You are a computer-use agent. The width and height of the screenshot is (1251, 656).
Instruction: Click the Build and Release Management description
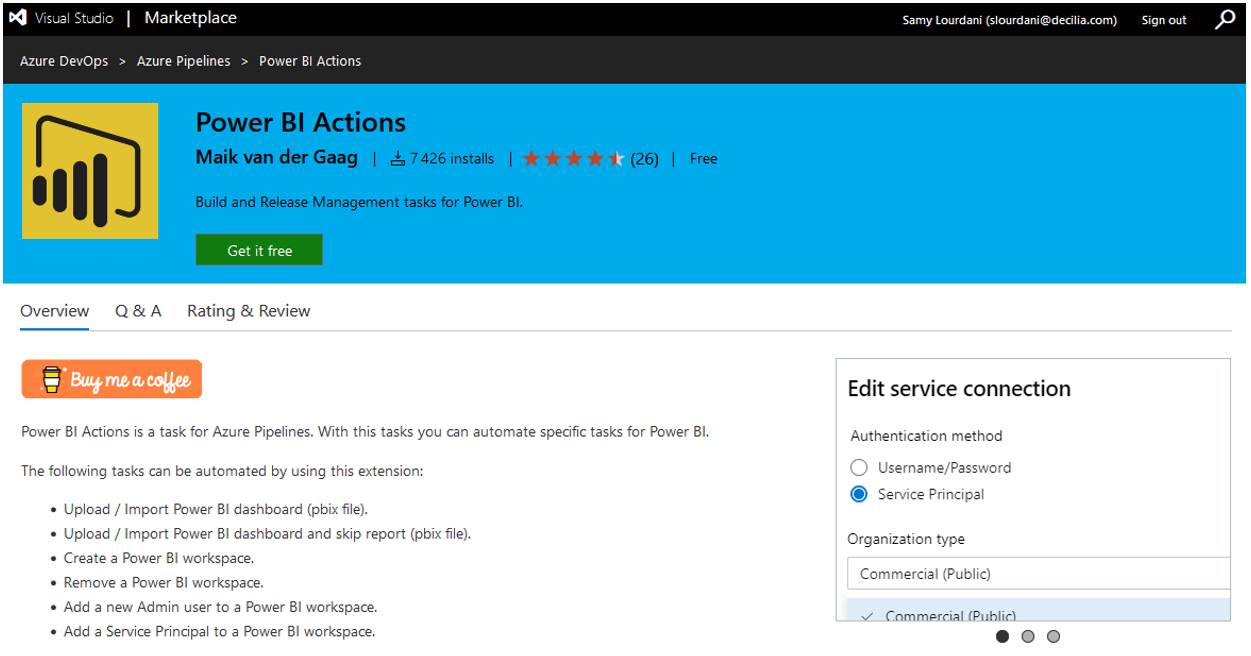pos(359,203)
